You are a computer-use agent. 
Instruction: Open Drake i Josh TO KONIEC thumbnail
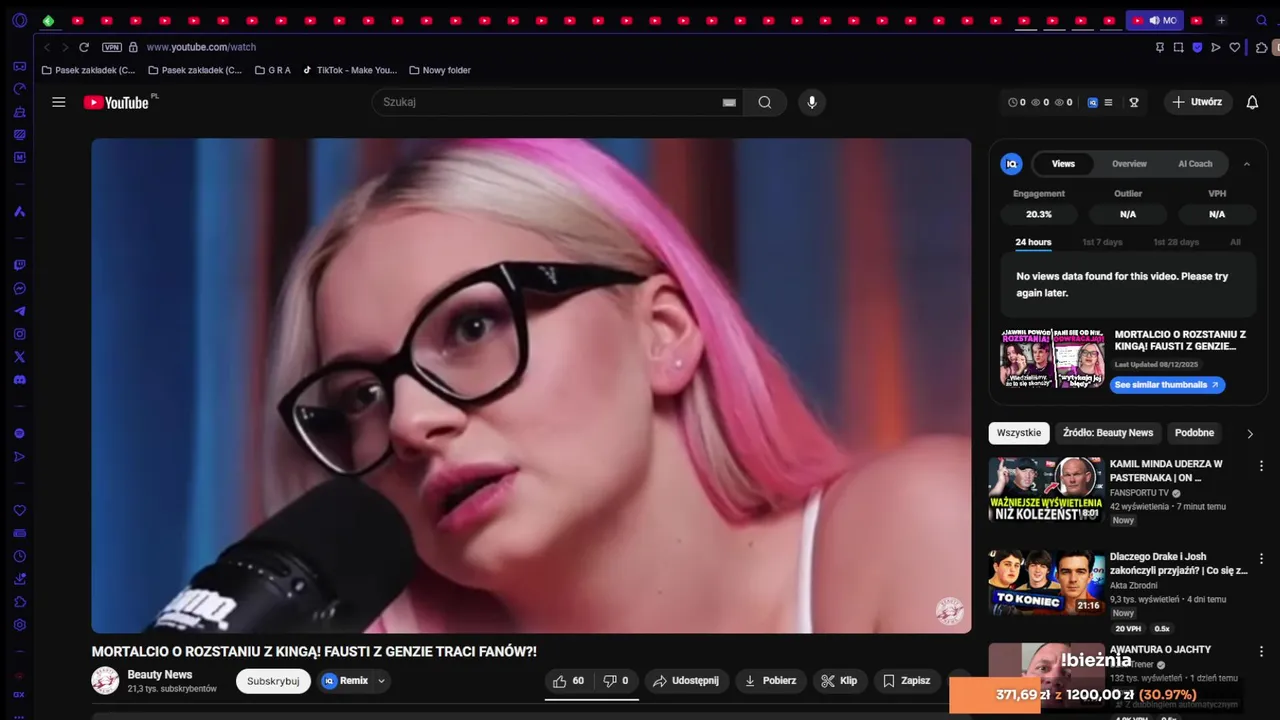click(1046, 582)
